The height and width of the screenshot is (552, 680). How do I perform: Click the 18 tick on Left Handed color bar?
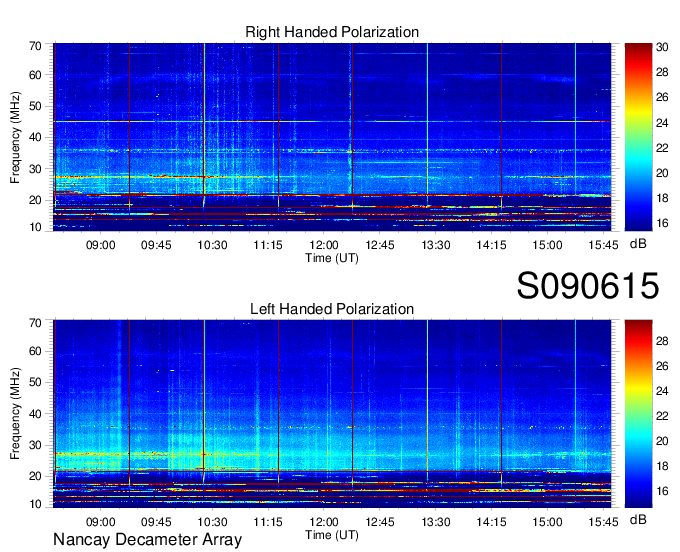coord(662,466)
